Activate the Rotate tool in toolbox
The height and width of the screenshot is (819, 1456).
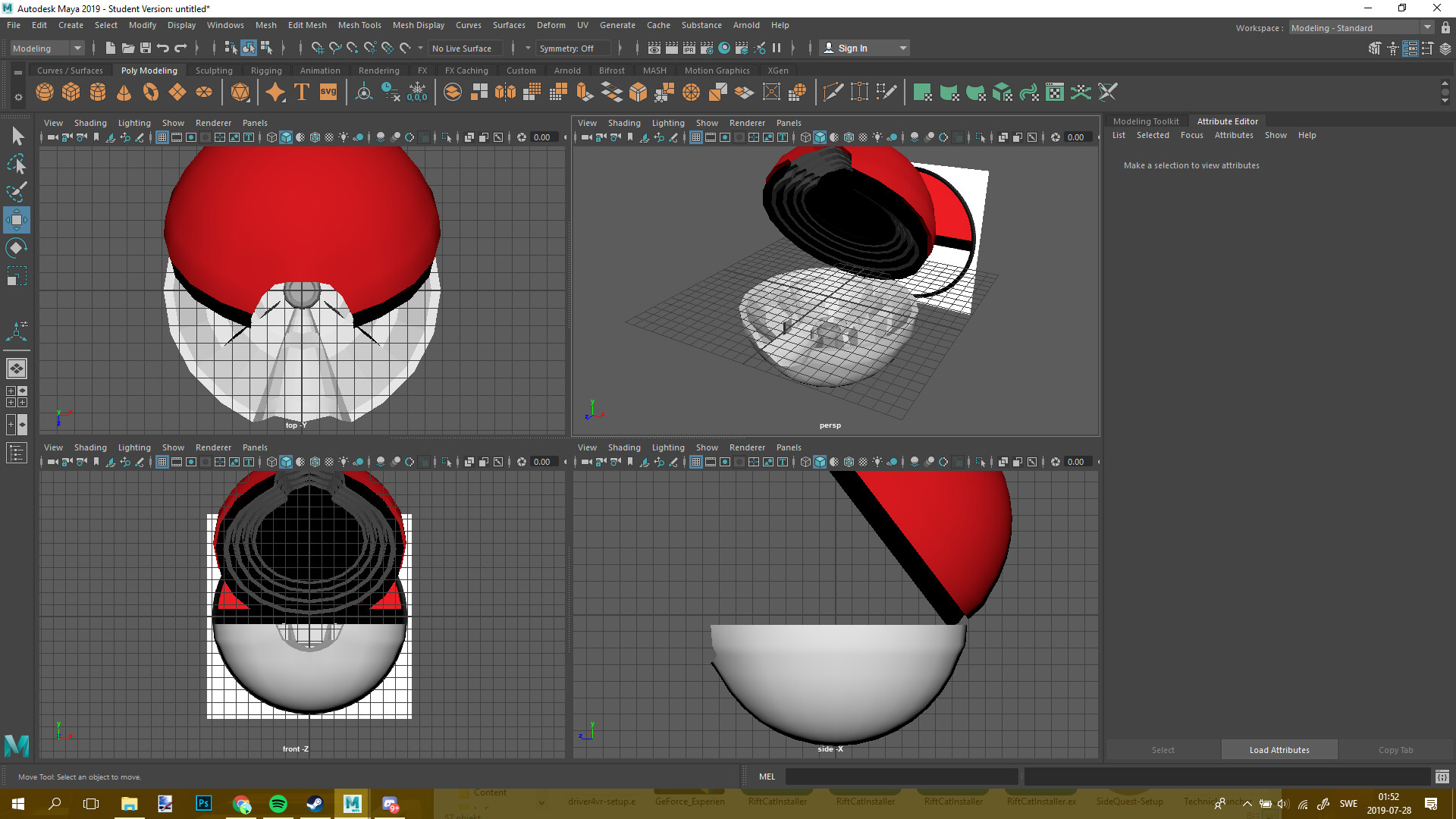coord(17,248)
